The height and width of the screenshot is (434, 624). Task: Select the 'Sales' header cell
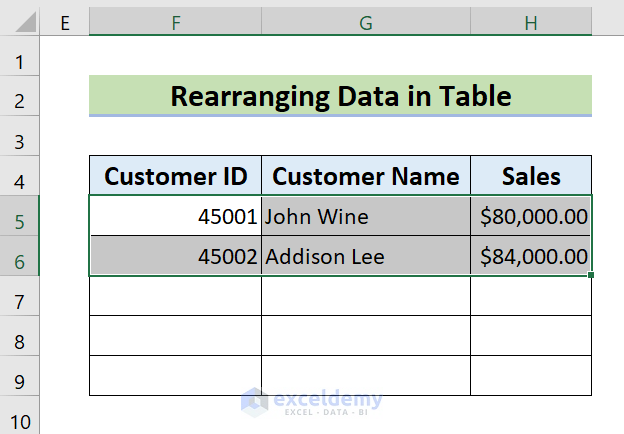(x=531, y=176)
